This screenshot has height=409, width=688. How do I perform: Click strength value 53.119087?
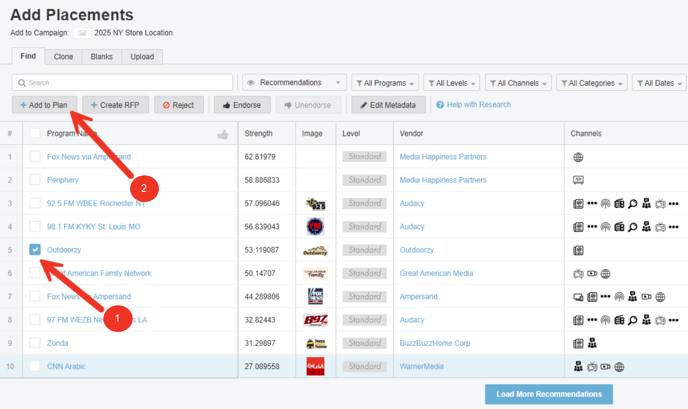pos(262,250)
